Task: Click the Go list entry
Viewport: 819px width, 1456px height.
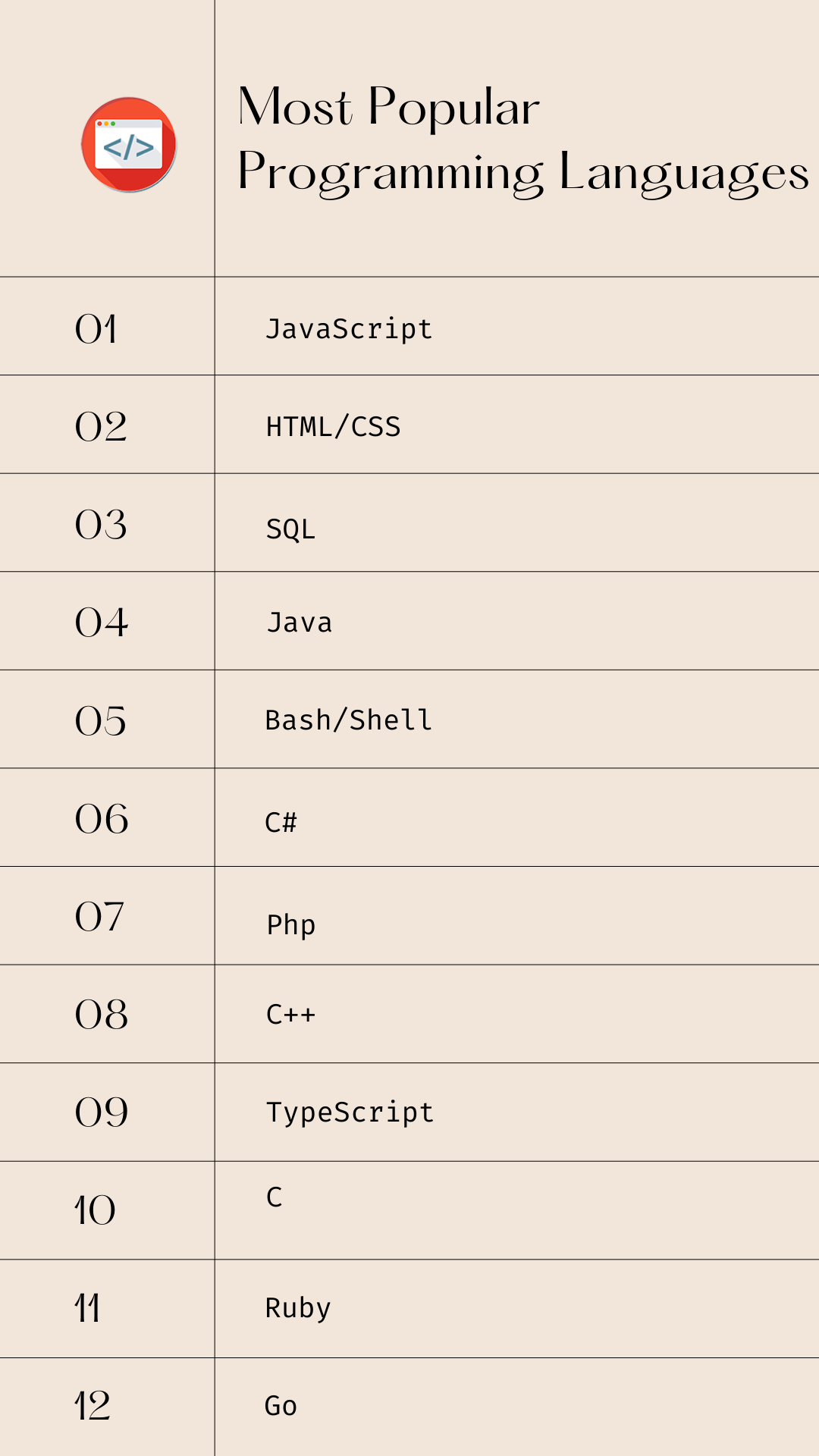Action: 281,1406
